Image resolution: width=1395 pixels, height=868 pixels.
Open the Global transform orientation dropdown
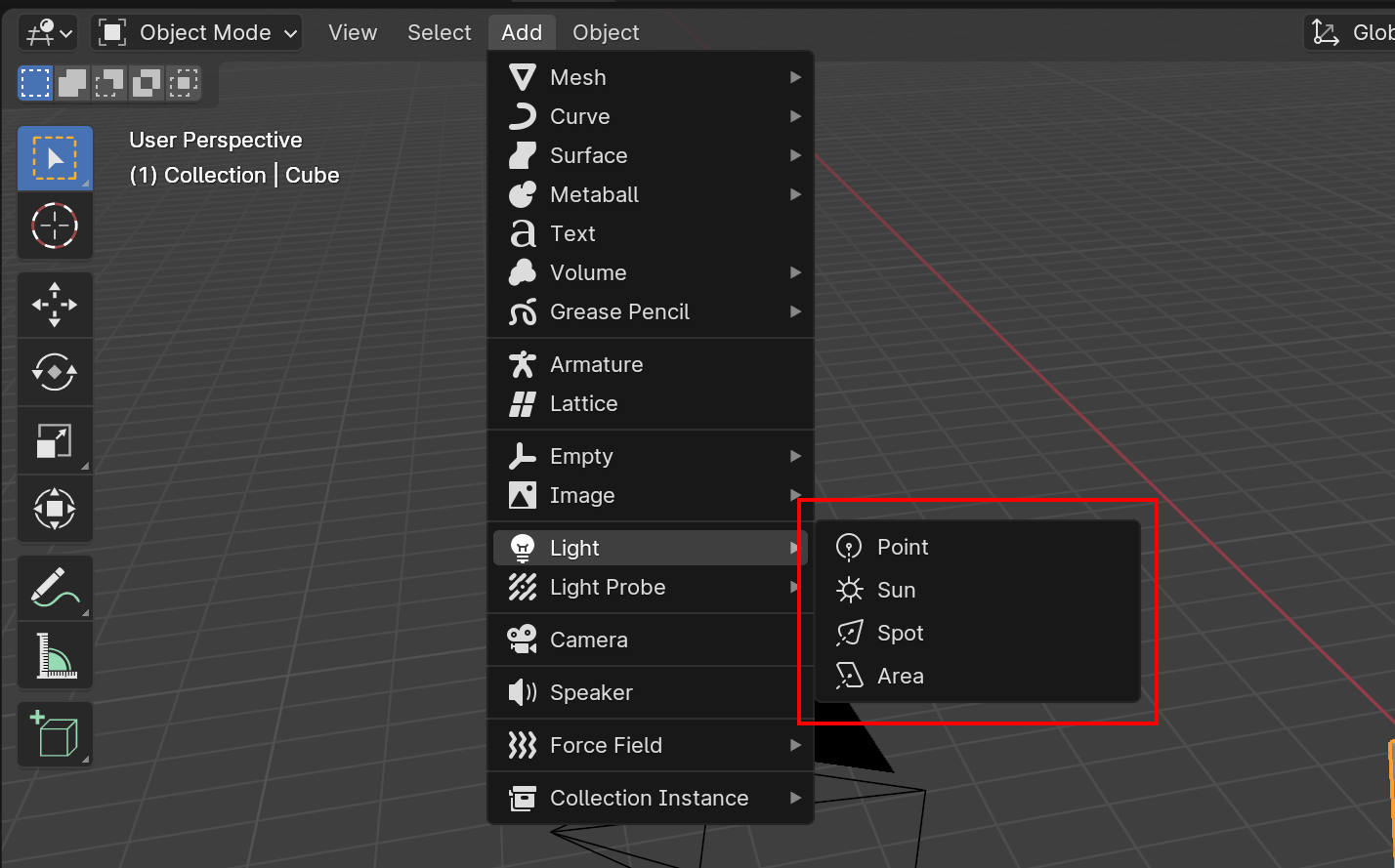(1350, 33)
